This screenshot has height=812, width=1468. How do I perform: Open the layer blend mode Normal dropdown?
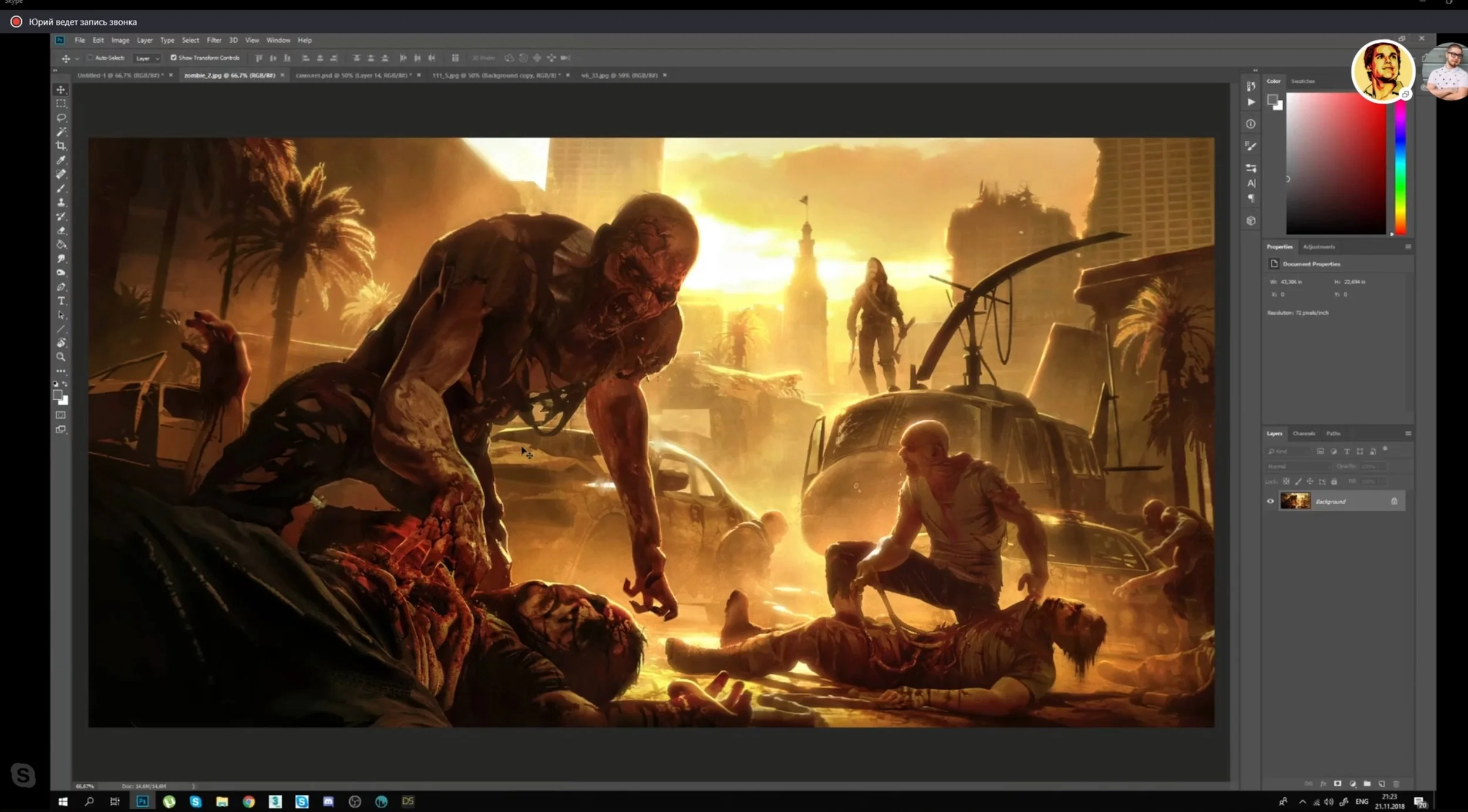[x=1298, y=466]
